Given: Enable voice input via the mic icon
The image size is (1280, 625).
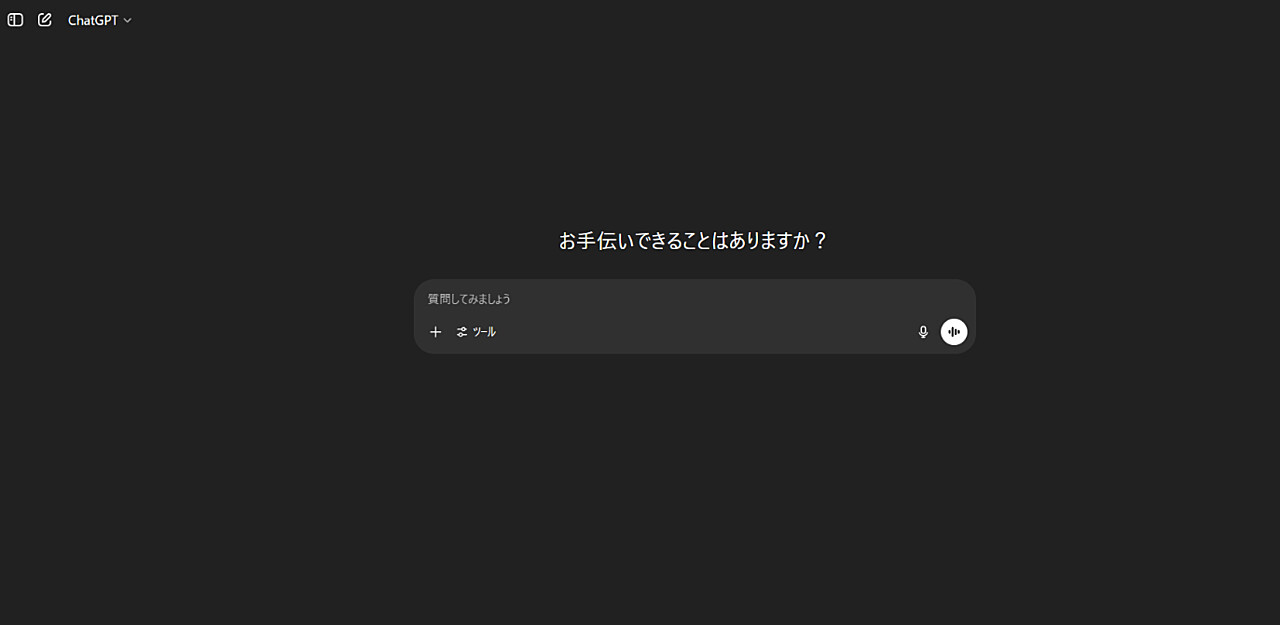Looking at the screenshot, I should (923, 332).
